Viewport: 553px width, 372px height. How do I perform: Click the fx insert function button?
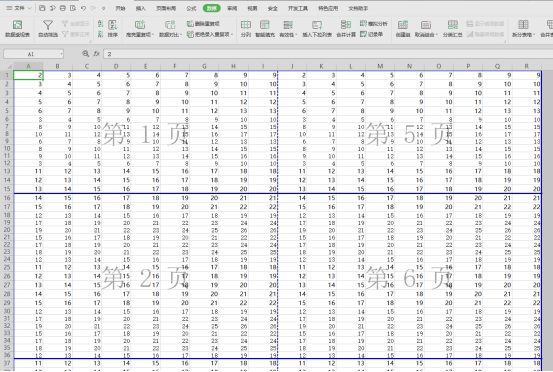coord(97,54)
